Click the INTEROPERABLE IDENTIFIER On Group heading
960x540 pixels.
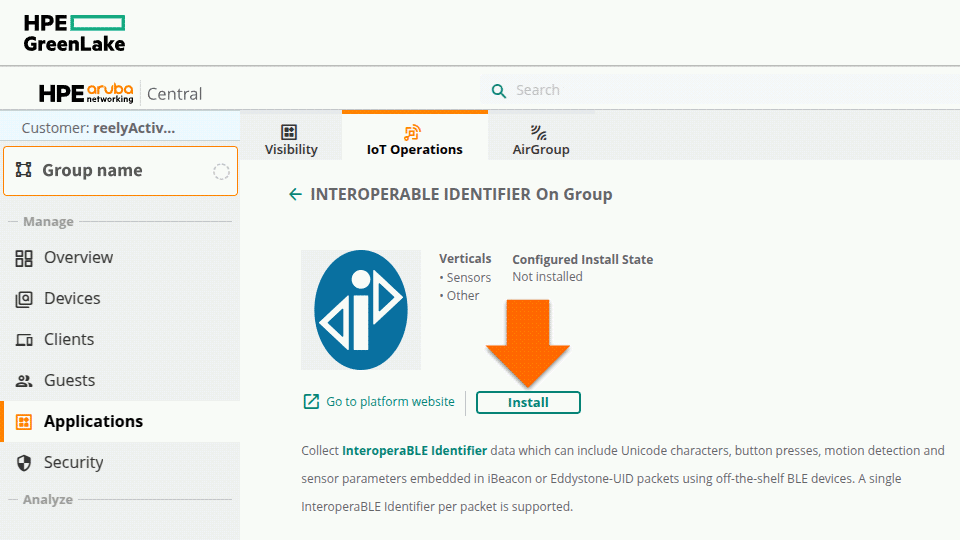pyautogui.click(x=461, y=195)
